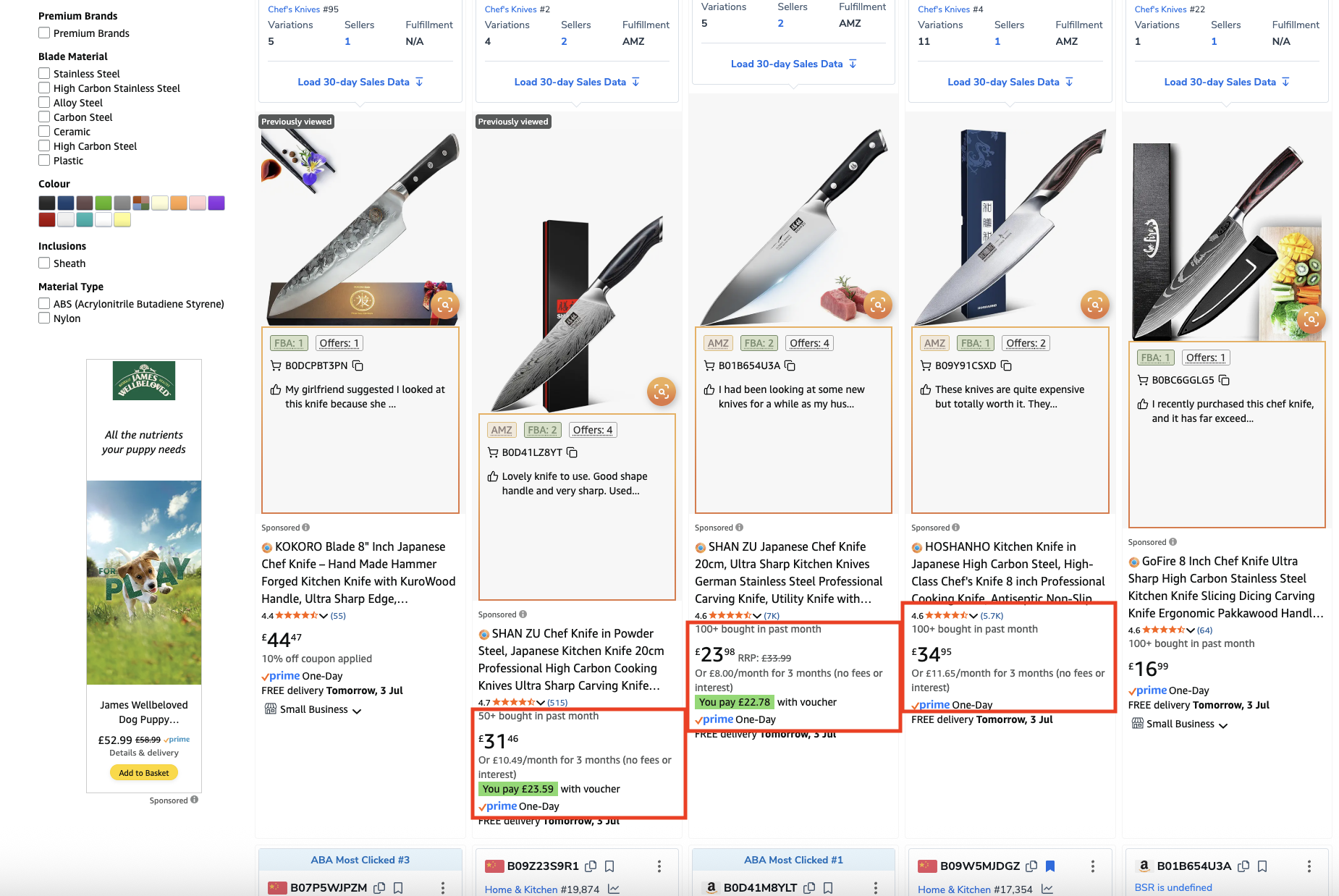1339x896 pixels.
Task: Tick the Sheath inclusions checkbox
Action: click(x=44, y=263)
